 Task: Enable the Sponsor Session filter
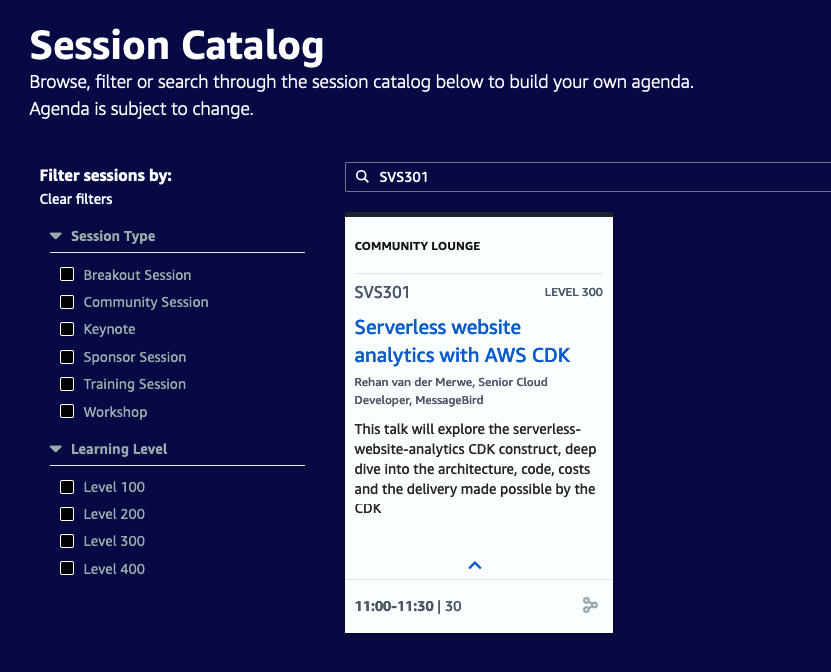67,357
